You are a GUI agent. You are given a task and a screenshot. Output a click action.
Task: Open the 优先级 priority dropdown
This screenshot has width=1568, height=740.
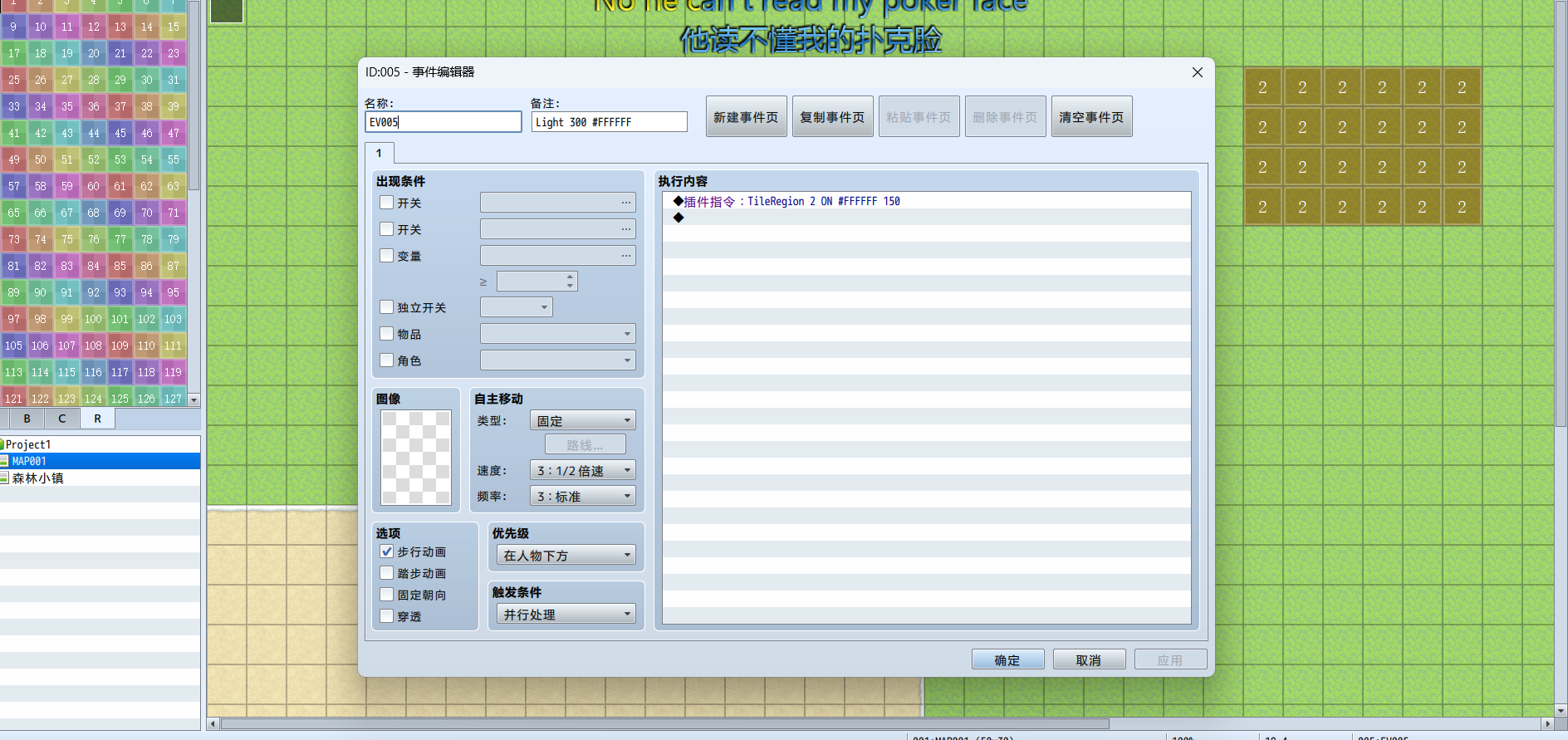(566, 555)
